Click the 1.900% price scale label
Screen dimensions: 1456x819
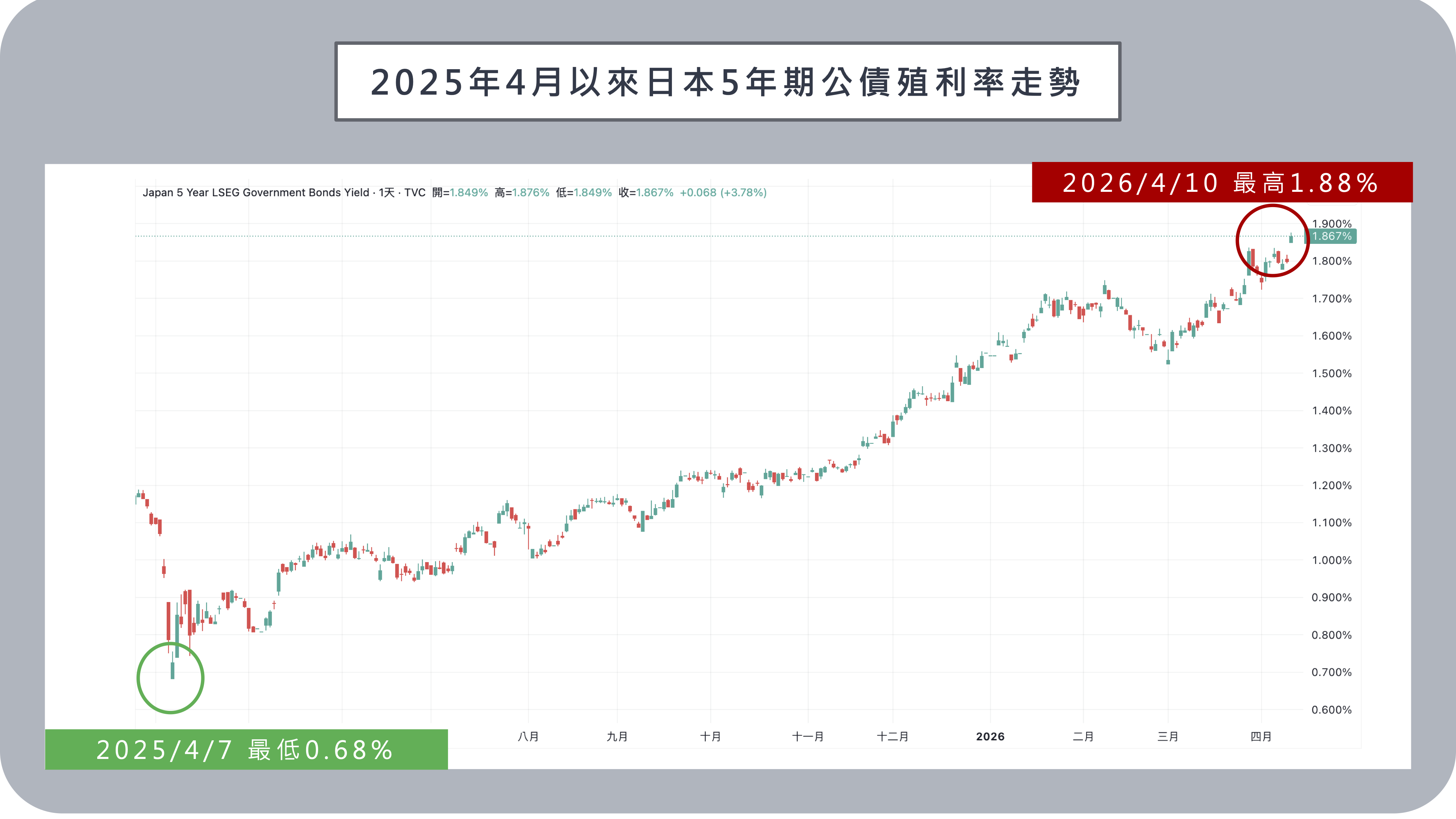click(x=1332, y=224)
